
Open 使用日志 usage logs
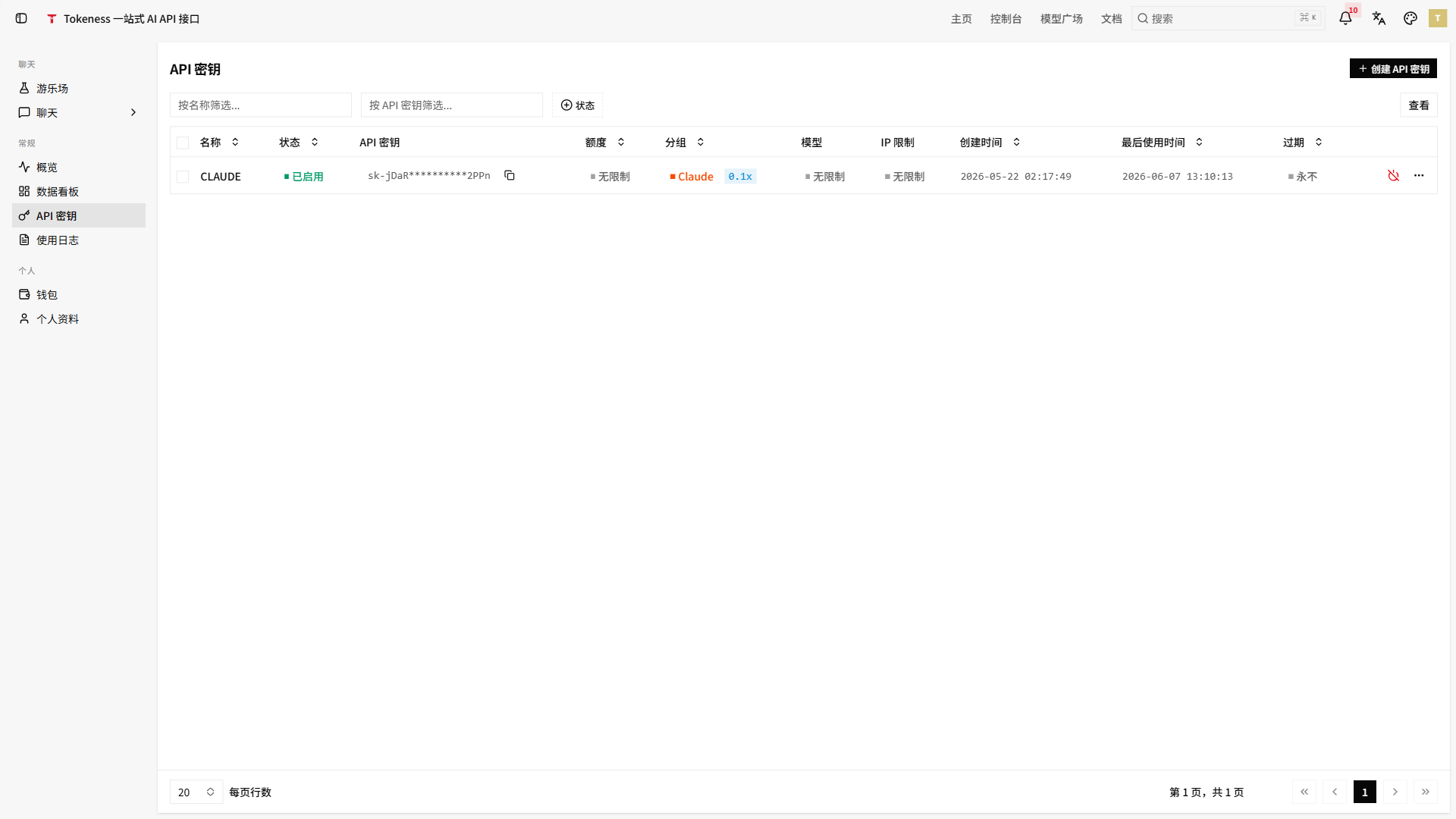tap(79, 240)
